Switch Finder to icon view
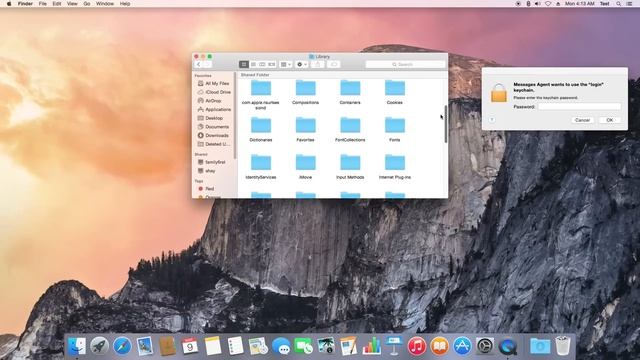Viewport: 640px width, 360px height. pyautogui.click(x=244, y=64)
